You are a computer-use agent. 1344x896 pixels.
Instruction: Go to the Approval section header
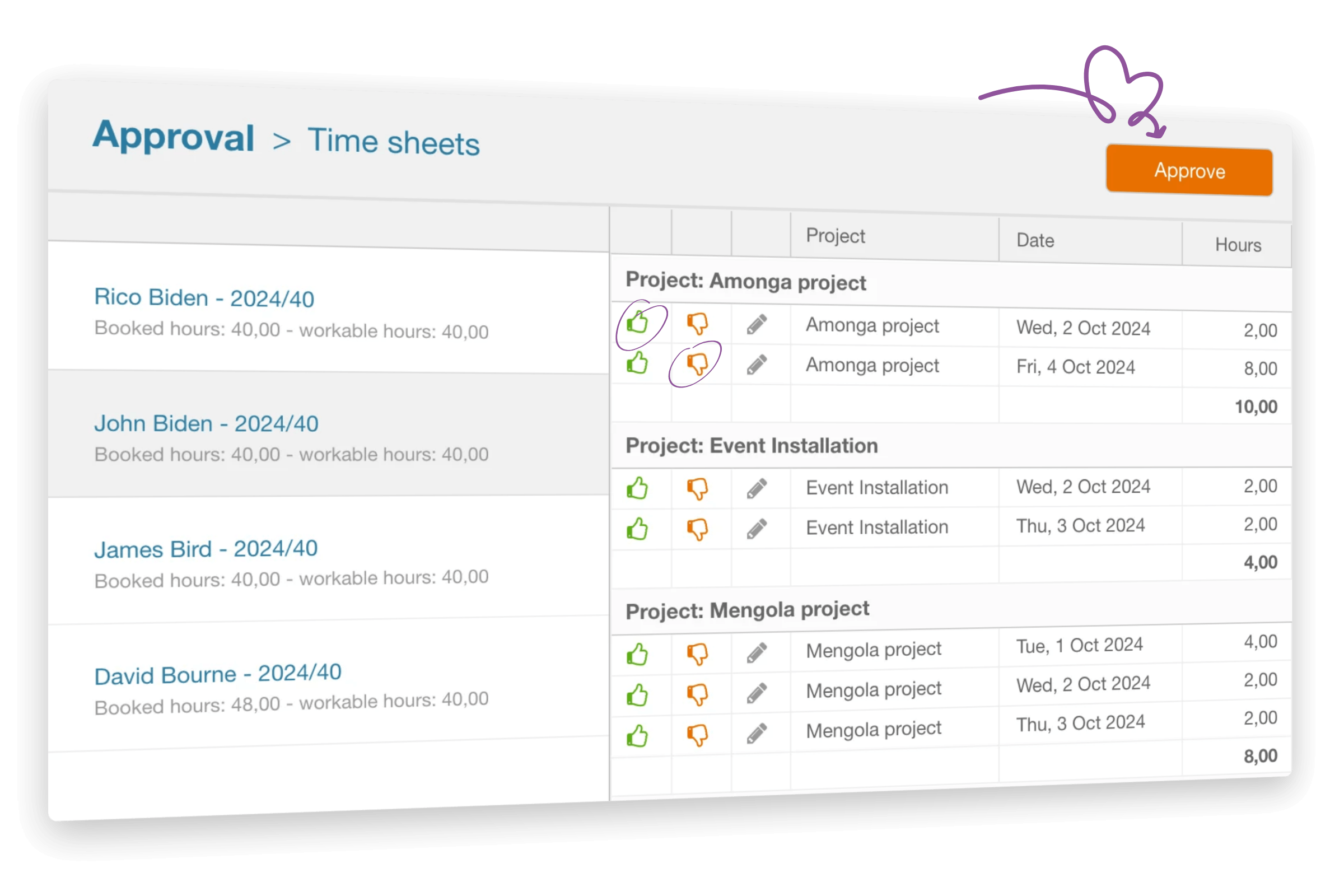[174, 137]
